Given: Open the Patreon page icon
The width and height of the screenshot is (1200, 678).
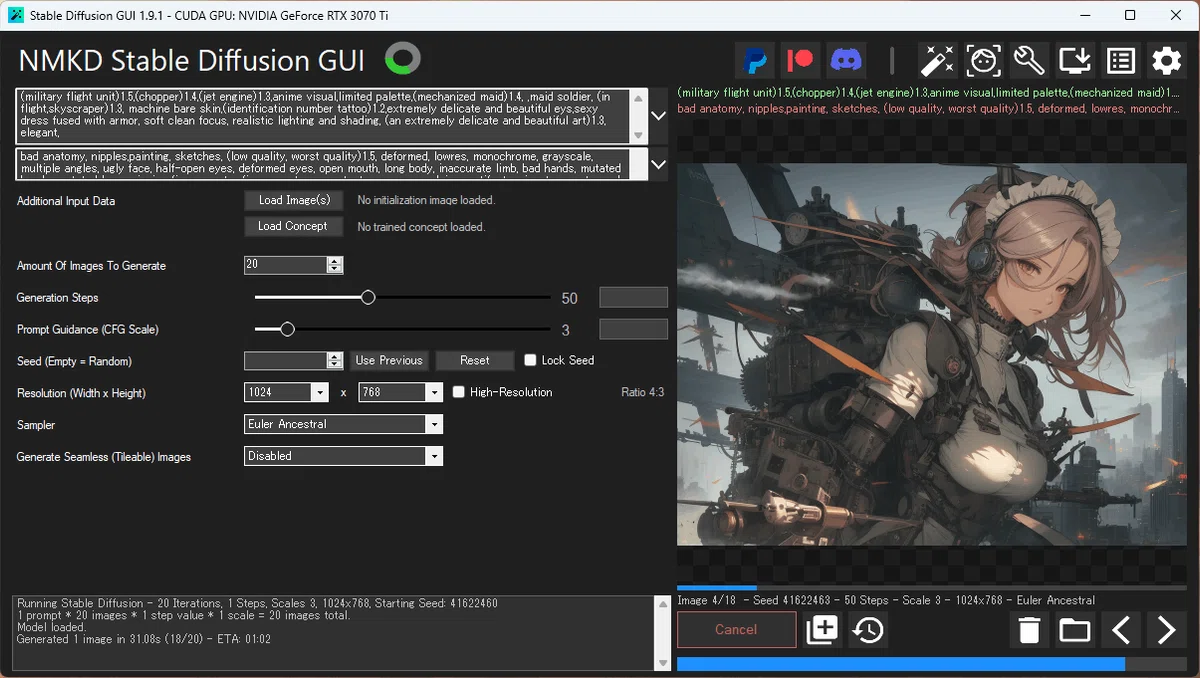Looking at the screenshot, I should click(x=801, y=61).
